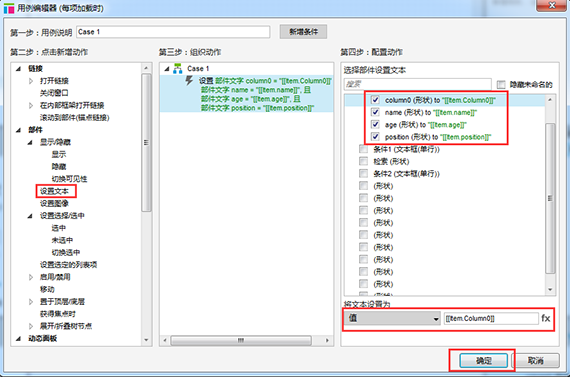Select the 切换选中 action

[65, 252]
